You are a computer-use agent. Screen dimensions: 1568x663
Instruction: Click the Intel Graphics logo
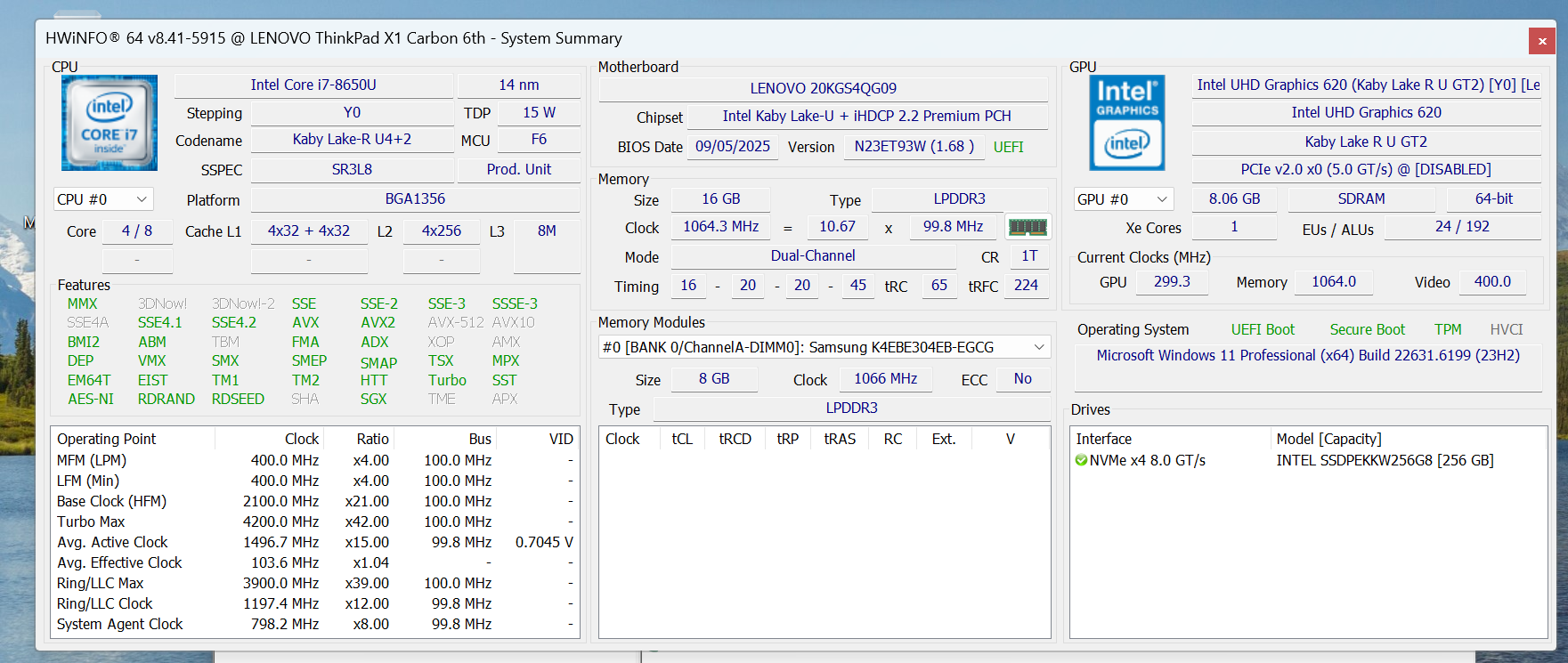[x=1126, y=123]
